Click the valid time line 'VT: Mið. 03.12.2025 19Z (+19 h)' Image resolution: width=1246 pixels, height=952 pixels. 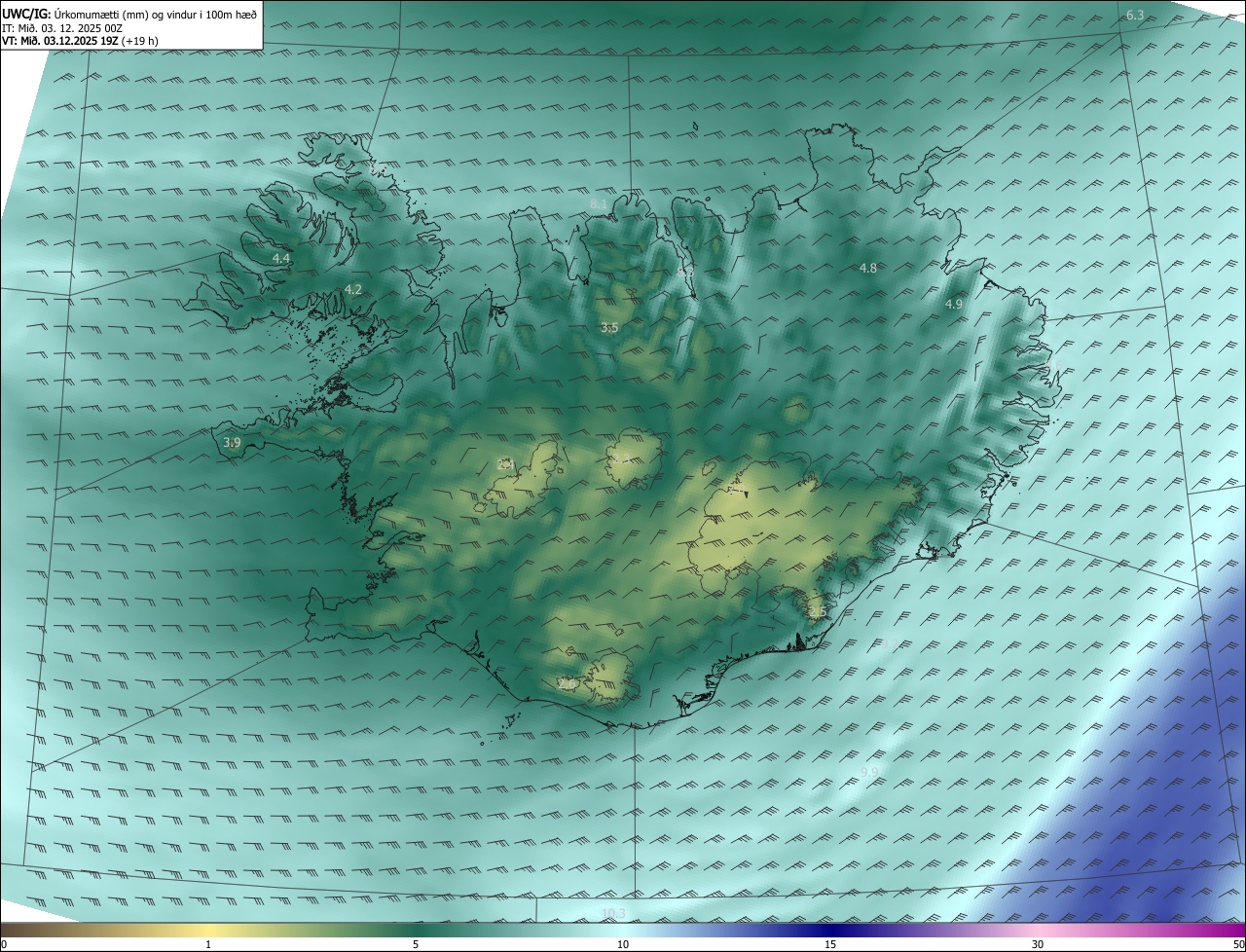click(x=80, y=41)
